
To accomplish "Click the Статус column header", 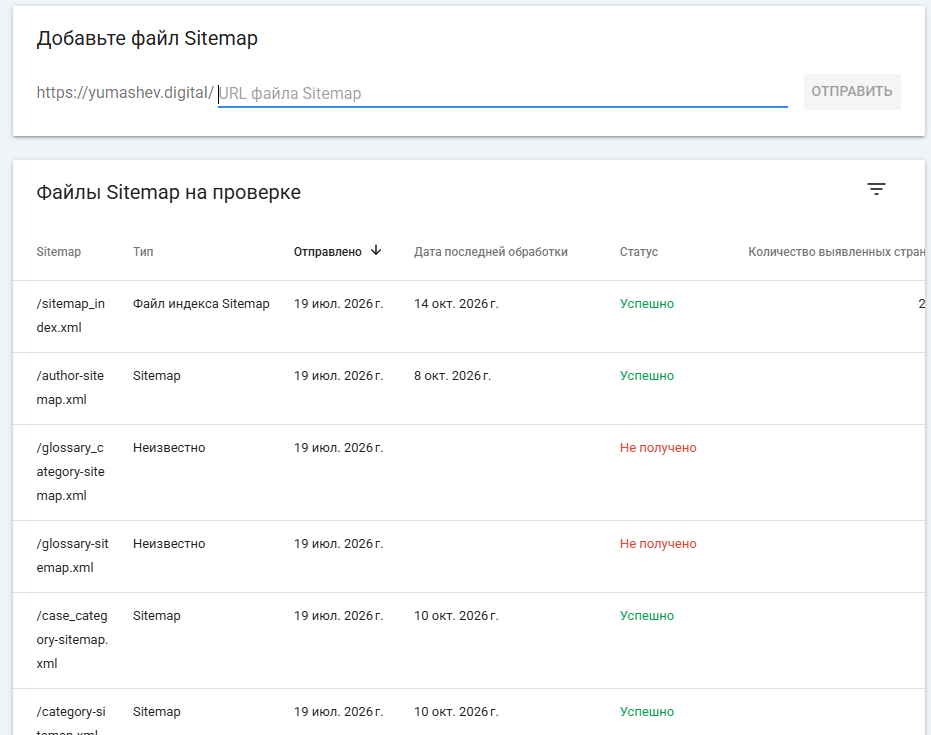I will pyautogui.click(x=639, y=252).
